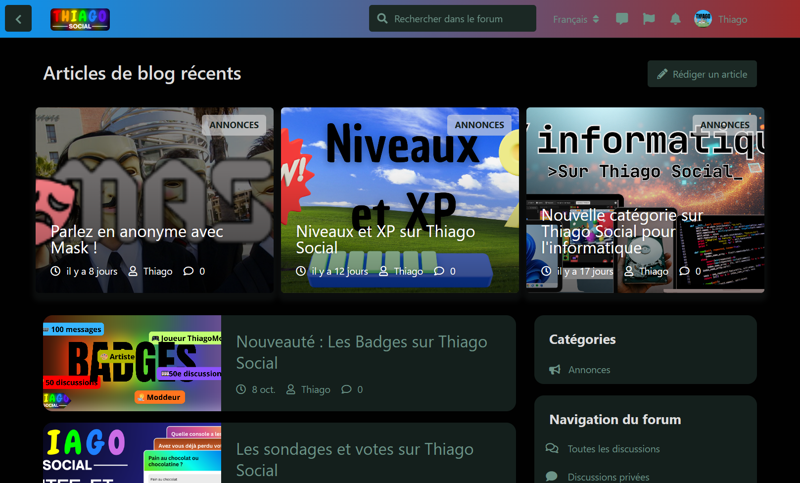Click the Rédiger un article button
800x483 pixels.
pos(702,74)
